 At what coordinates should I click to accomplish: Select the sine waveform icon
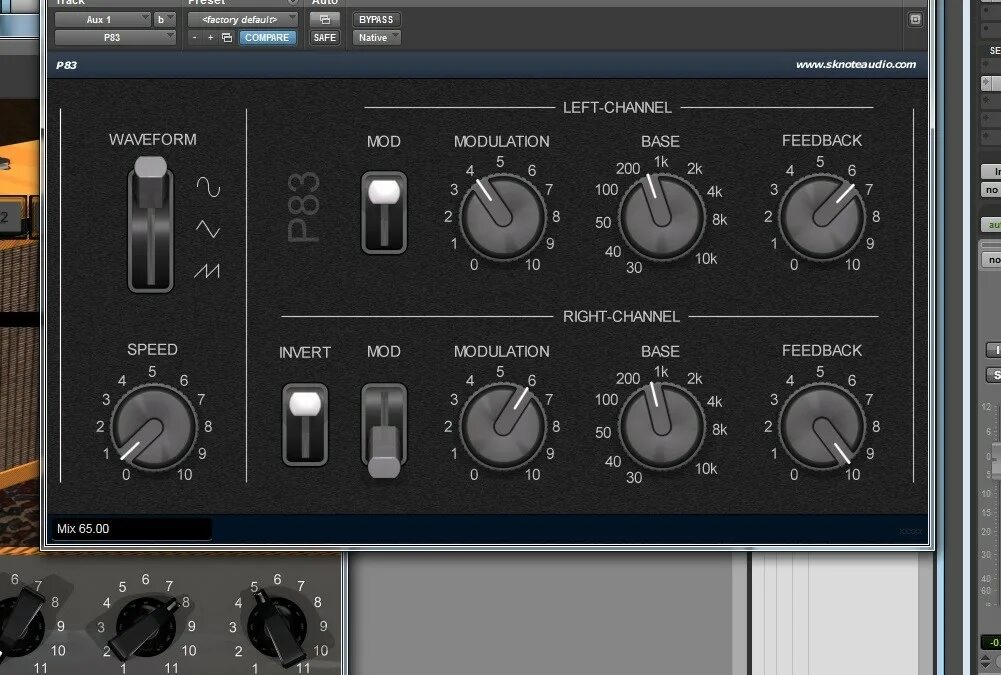[x=208, y=187]
